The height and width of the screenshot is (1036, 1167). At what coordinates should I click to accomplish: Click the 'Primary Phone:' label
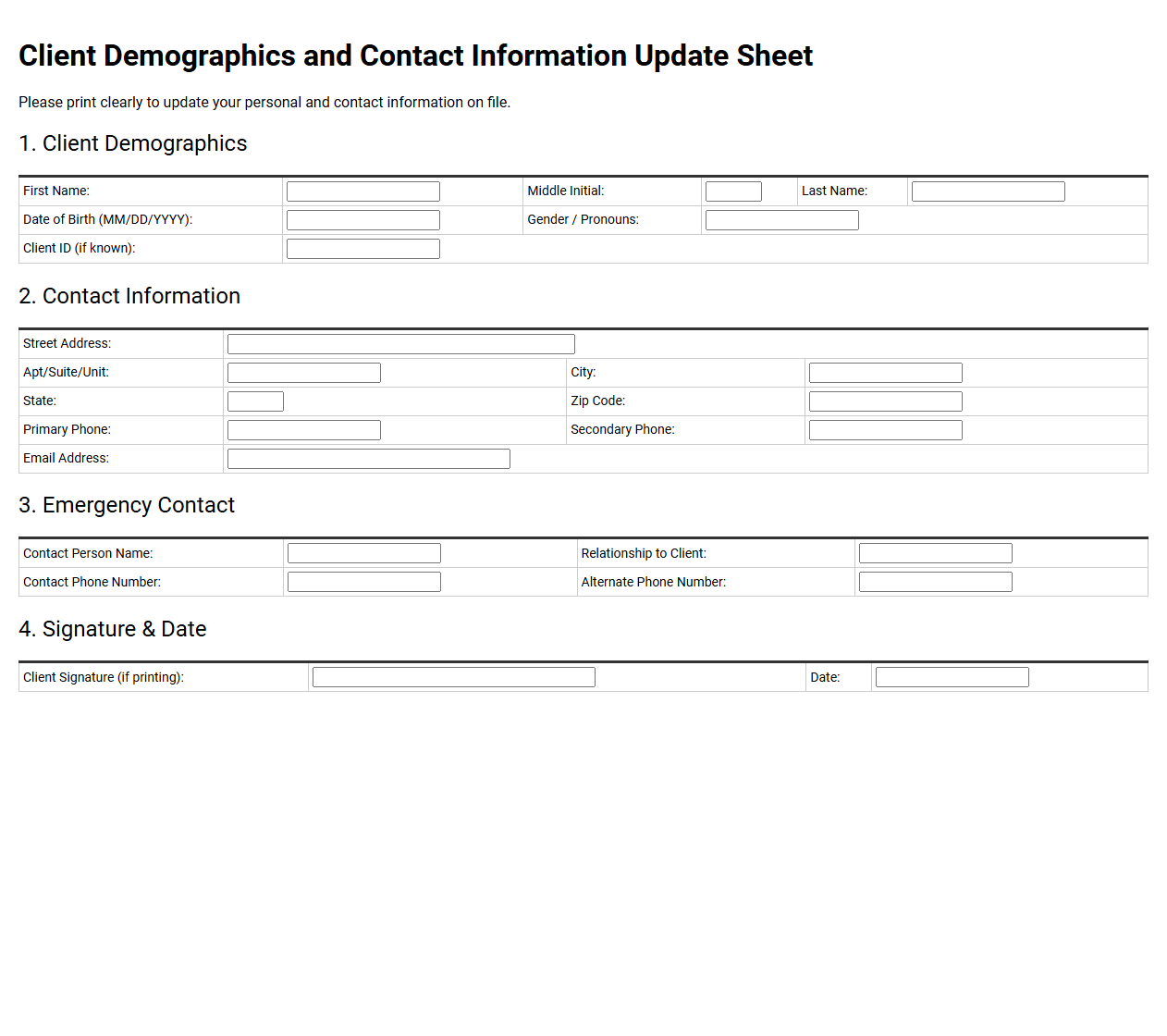pyautogui.click(x=67, y=429)
